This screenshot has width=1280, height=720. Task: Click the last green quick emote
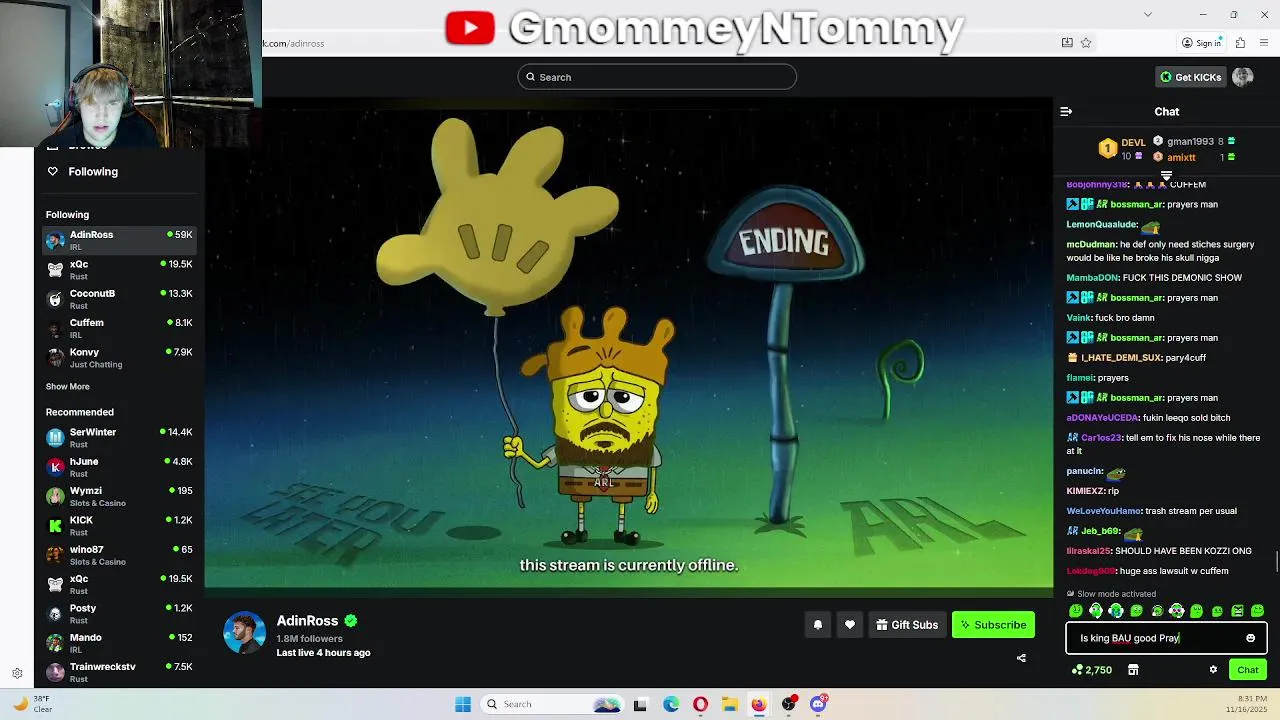(1257, 611)
